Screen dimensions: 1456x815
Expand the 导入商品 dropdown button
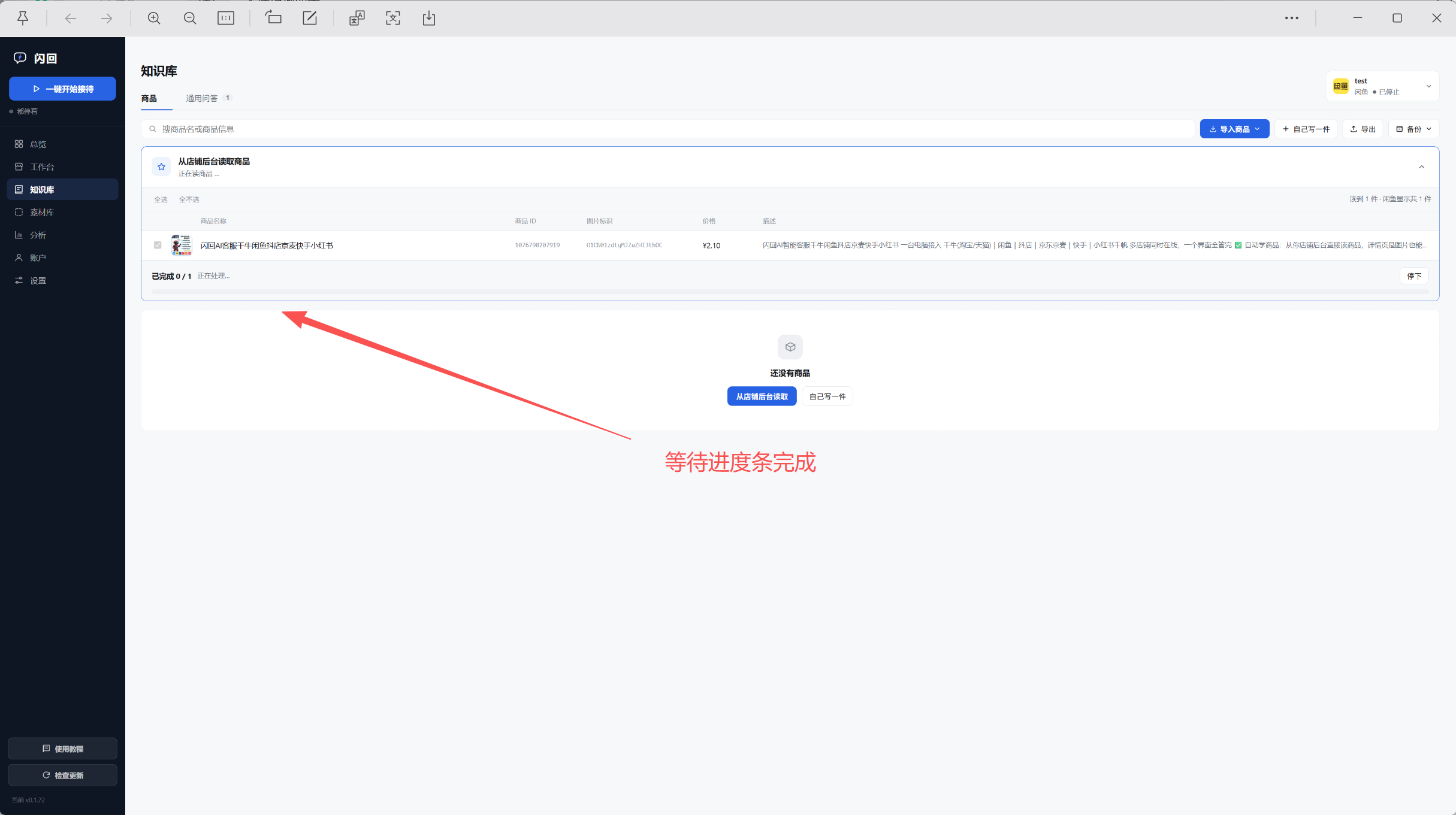click(1234, 129)
